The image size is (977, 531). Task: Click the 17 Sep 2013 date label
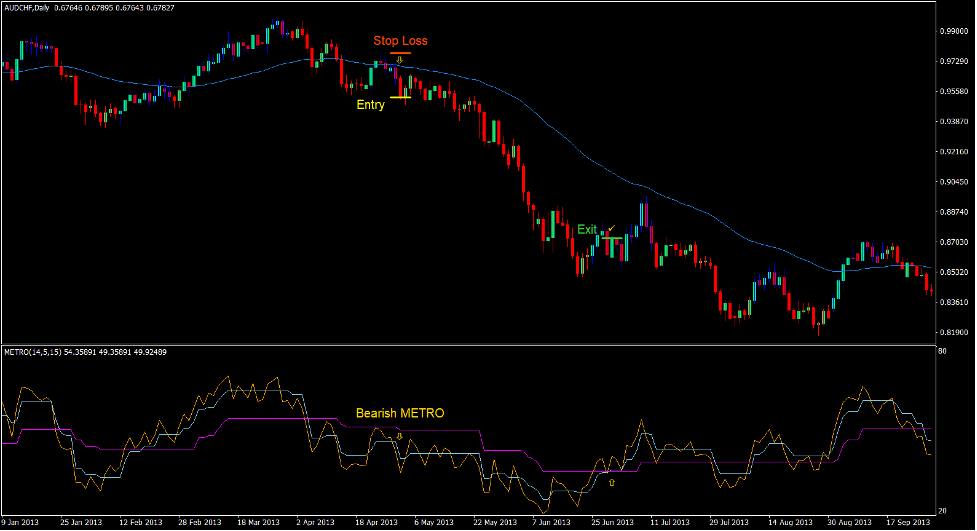click(x=908, y=522)
